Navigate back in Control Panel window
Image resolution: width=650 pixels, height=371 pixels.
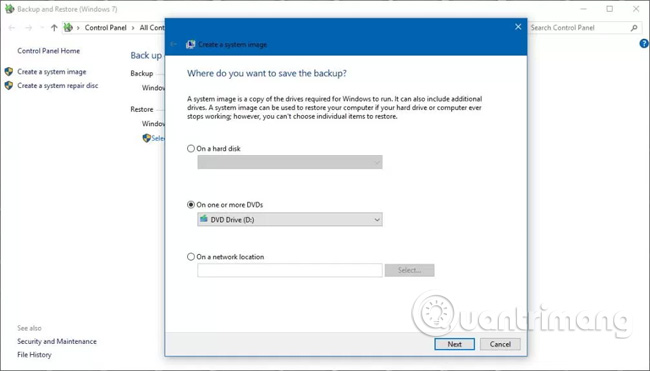[12, 28]
